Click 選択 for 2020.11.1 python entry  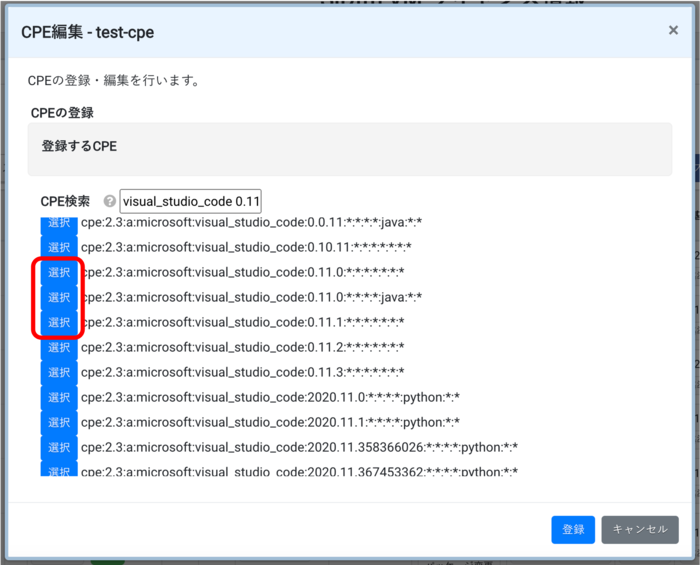tap(59, 422)
